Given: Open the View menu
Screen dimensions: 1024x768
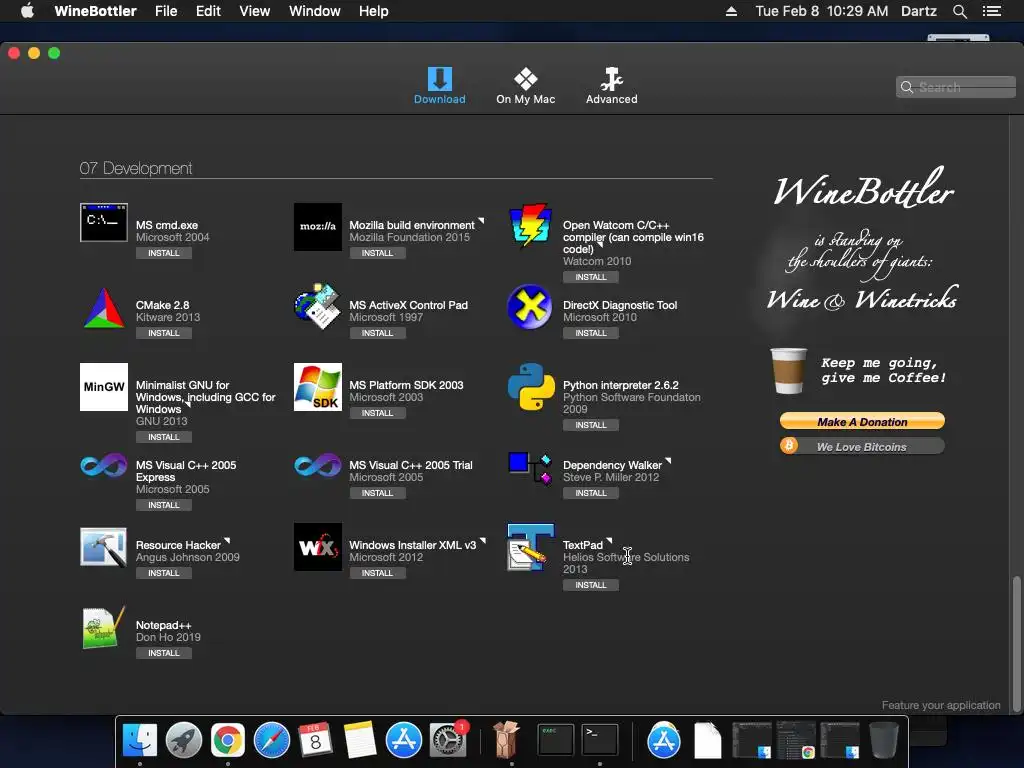Looking at the screenshot, I should 255,11.
